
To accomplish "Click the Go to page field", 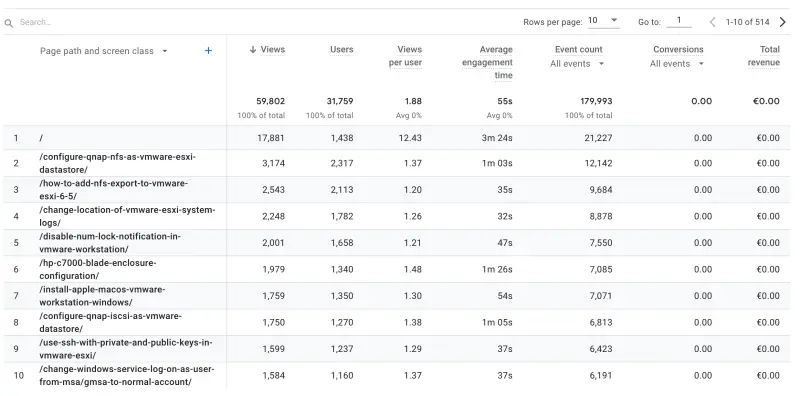I will [x=679, y=21].
